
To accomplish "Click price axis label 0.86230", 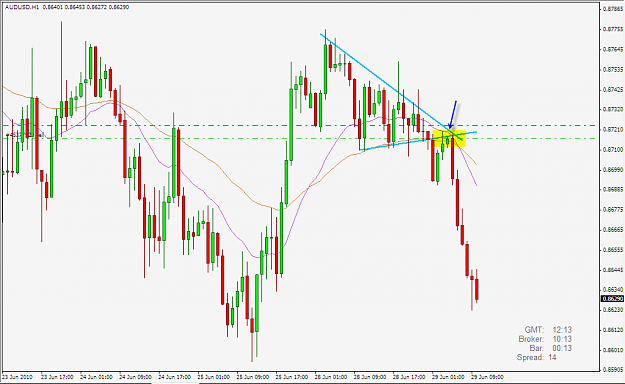I will point(613,310).
